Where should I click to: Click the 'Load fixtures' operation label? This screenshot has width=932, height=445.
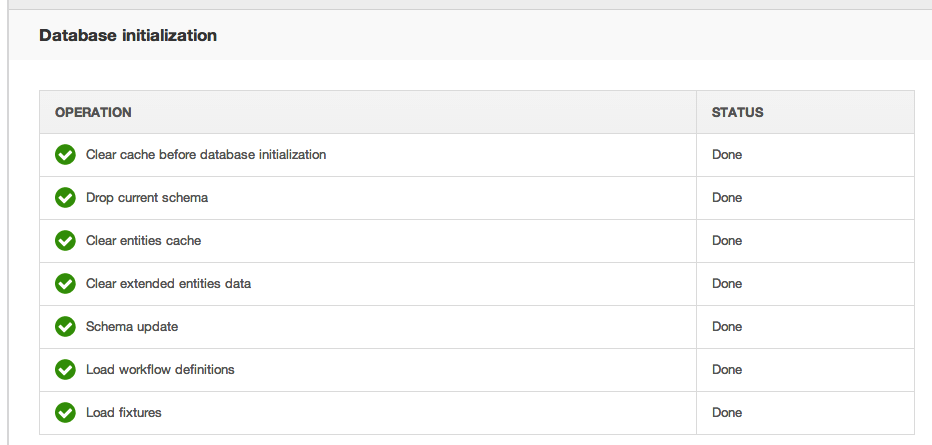point(124,412)
